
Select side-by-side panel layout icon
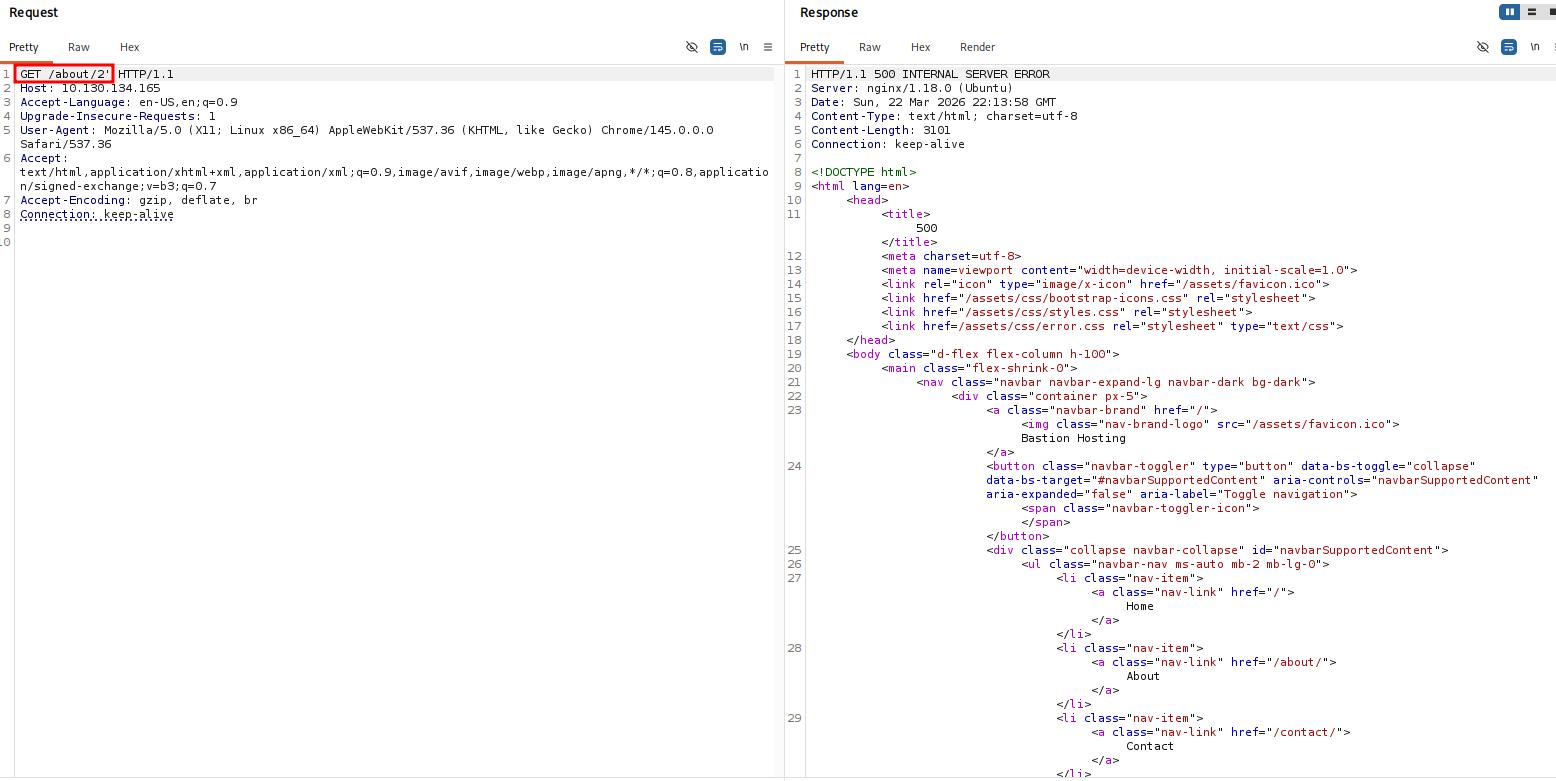pos(1510,12)
